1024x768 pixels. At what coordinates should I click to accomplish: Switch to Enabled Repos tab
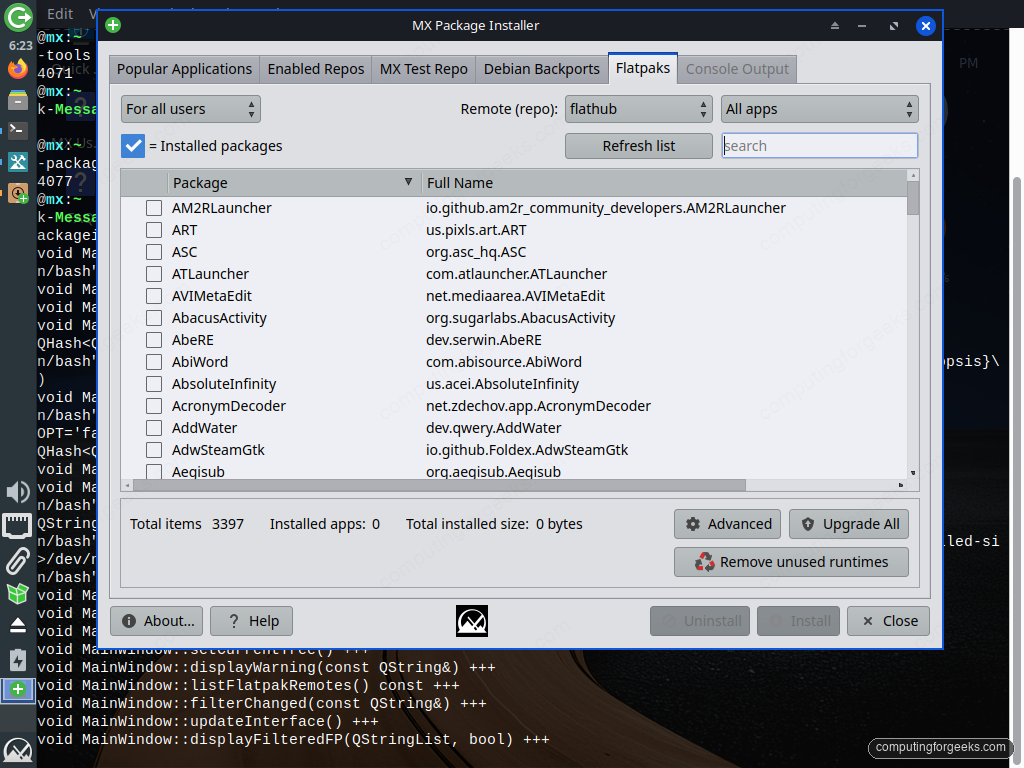pyautogui.click(x=315, y=69)
